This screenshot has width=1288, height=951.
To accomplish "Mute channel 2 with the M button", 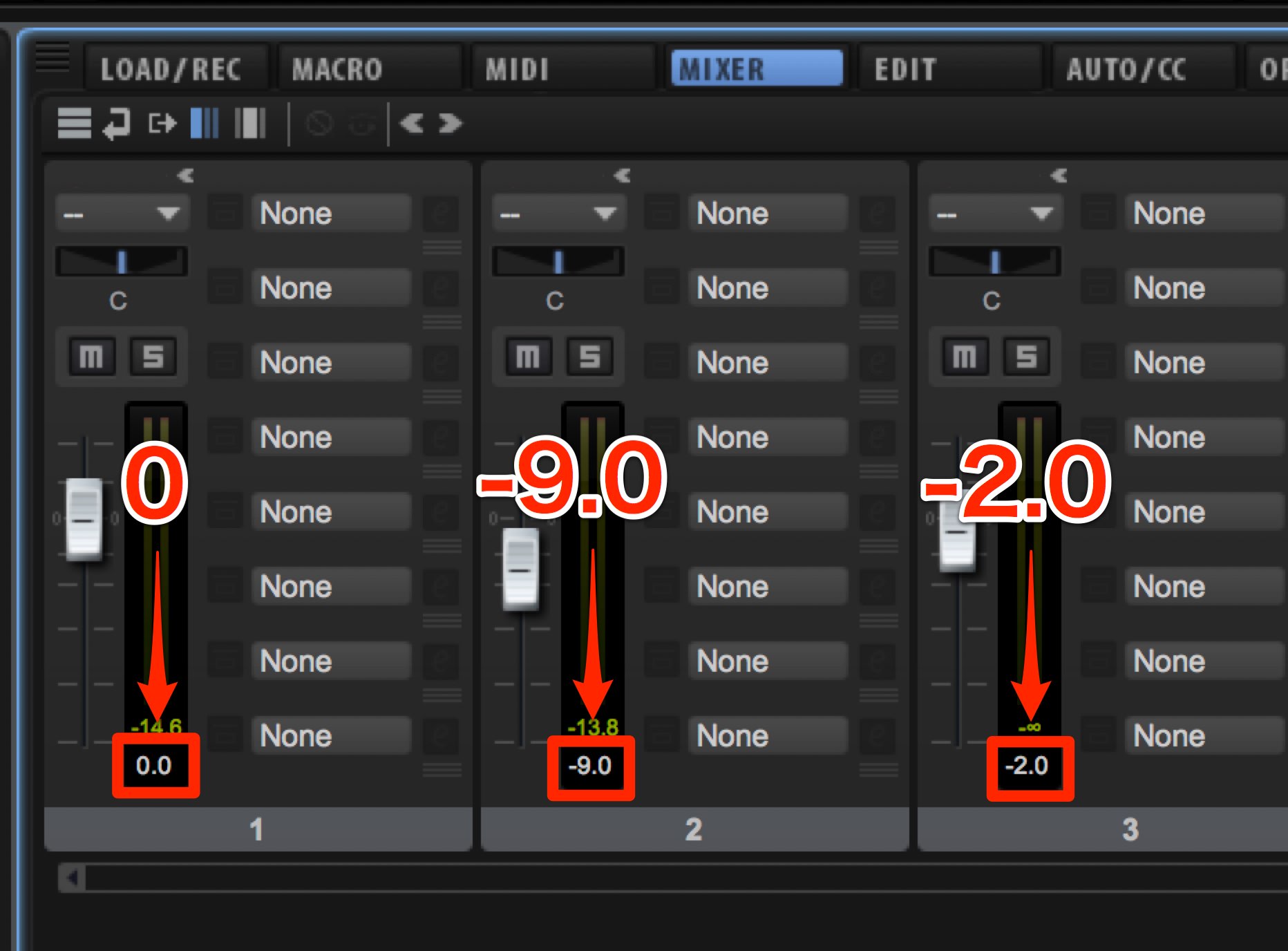I will pyautogui.click(x=528, y=357).
